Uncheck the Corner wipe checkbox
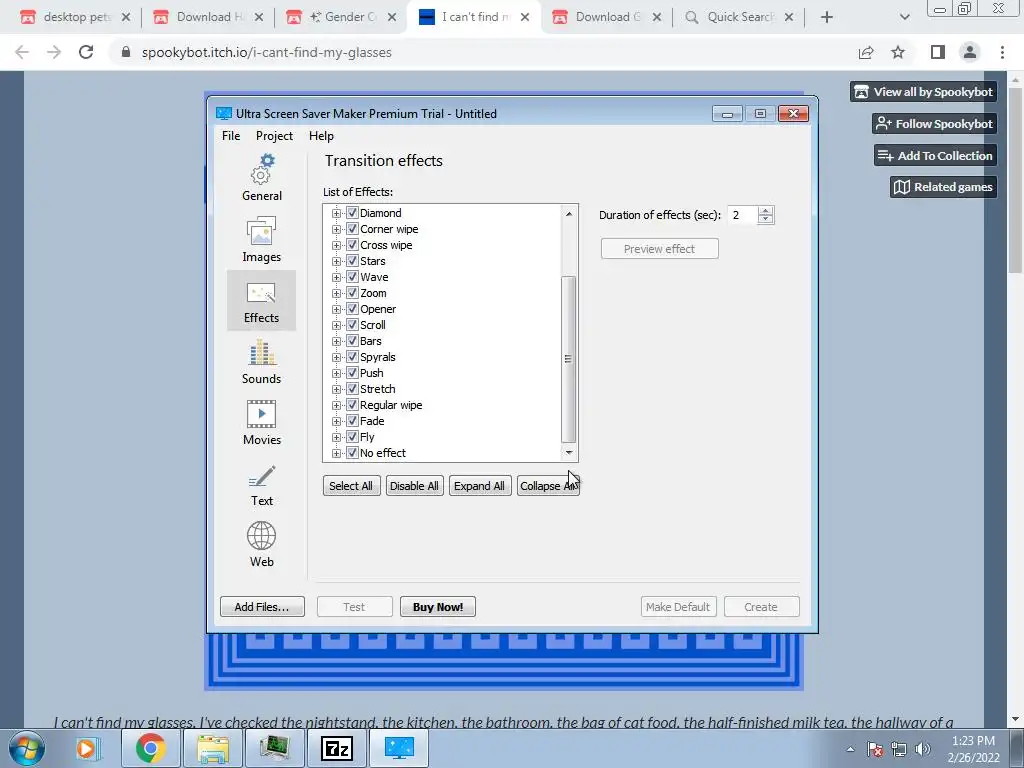Image resolution: width=1024 pixels, height=768 pixels. pyautogui.click(x=352, y=229)
